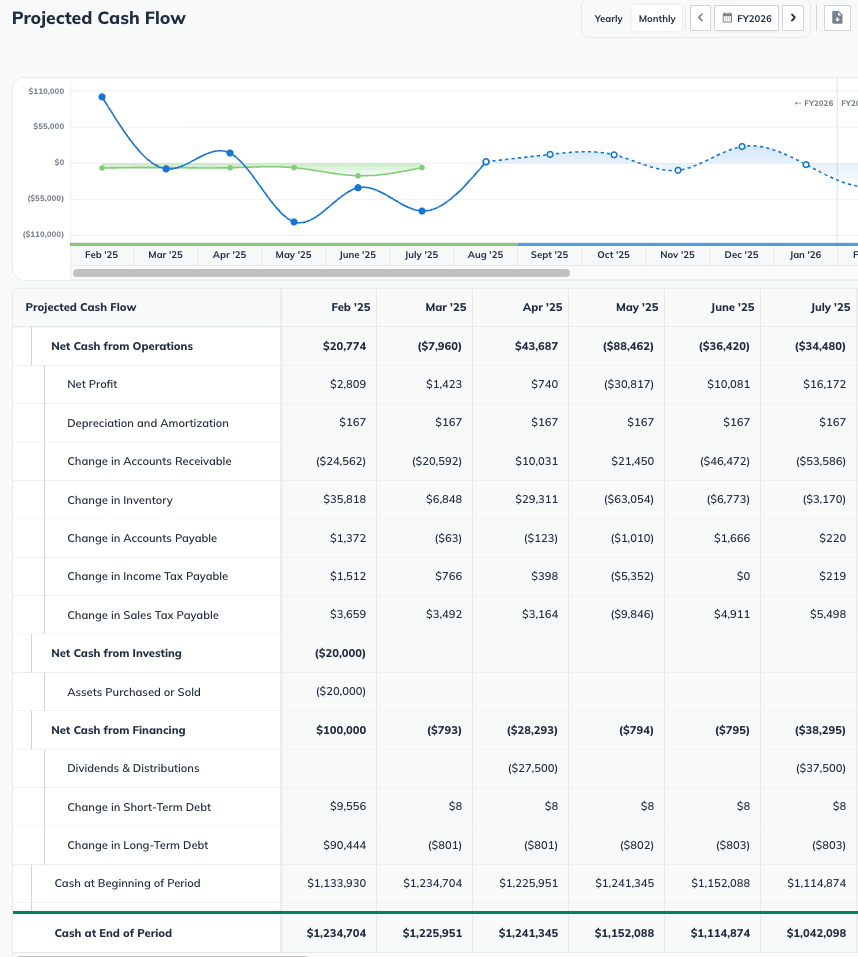The image size is (858, 957).
Task: Click the ($9,846) sales tax value
Action: (x=632, y=614)
